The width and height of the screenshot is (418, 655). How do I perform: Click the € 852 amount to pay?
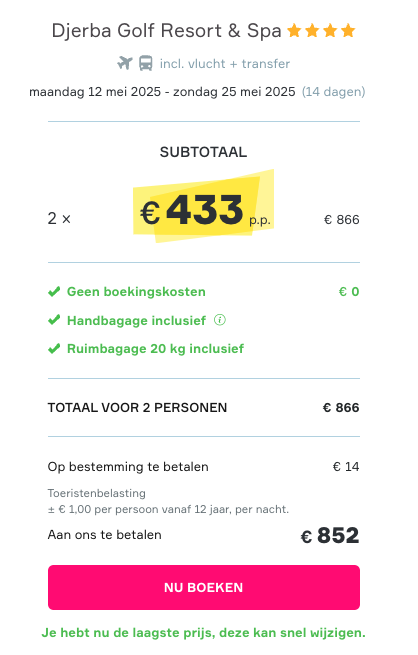pos(330,536)
